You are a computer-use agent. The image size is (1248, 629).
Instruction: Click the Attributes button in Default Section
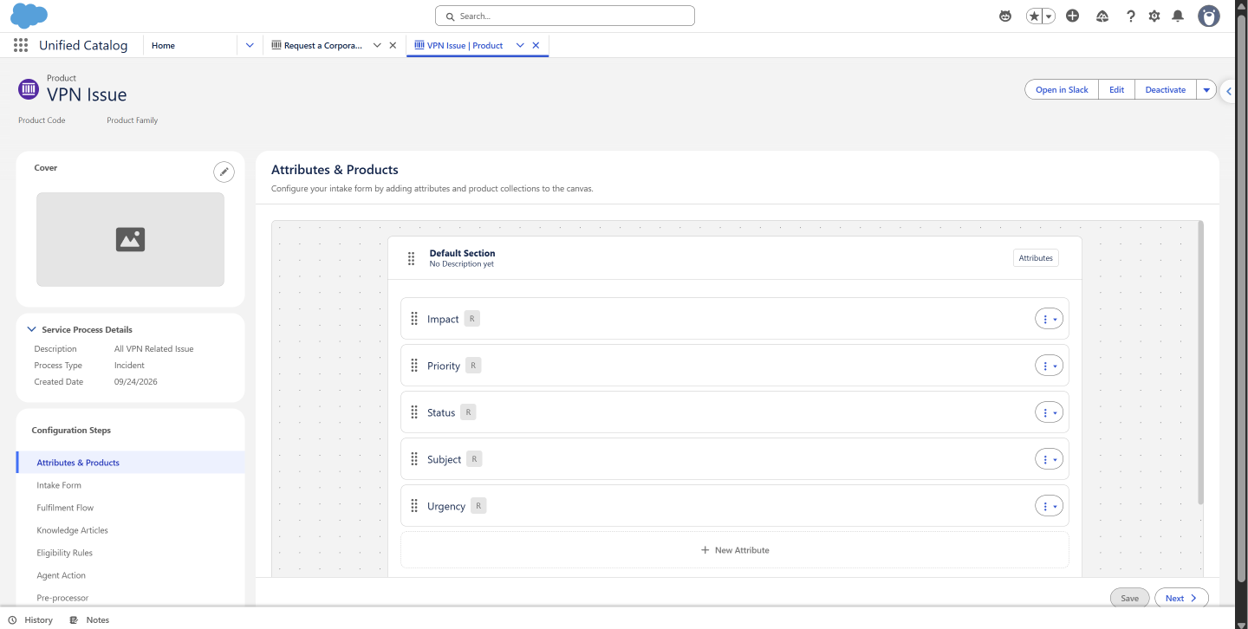tap(1035, 258)
